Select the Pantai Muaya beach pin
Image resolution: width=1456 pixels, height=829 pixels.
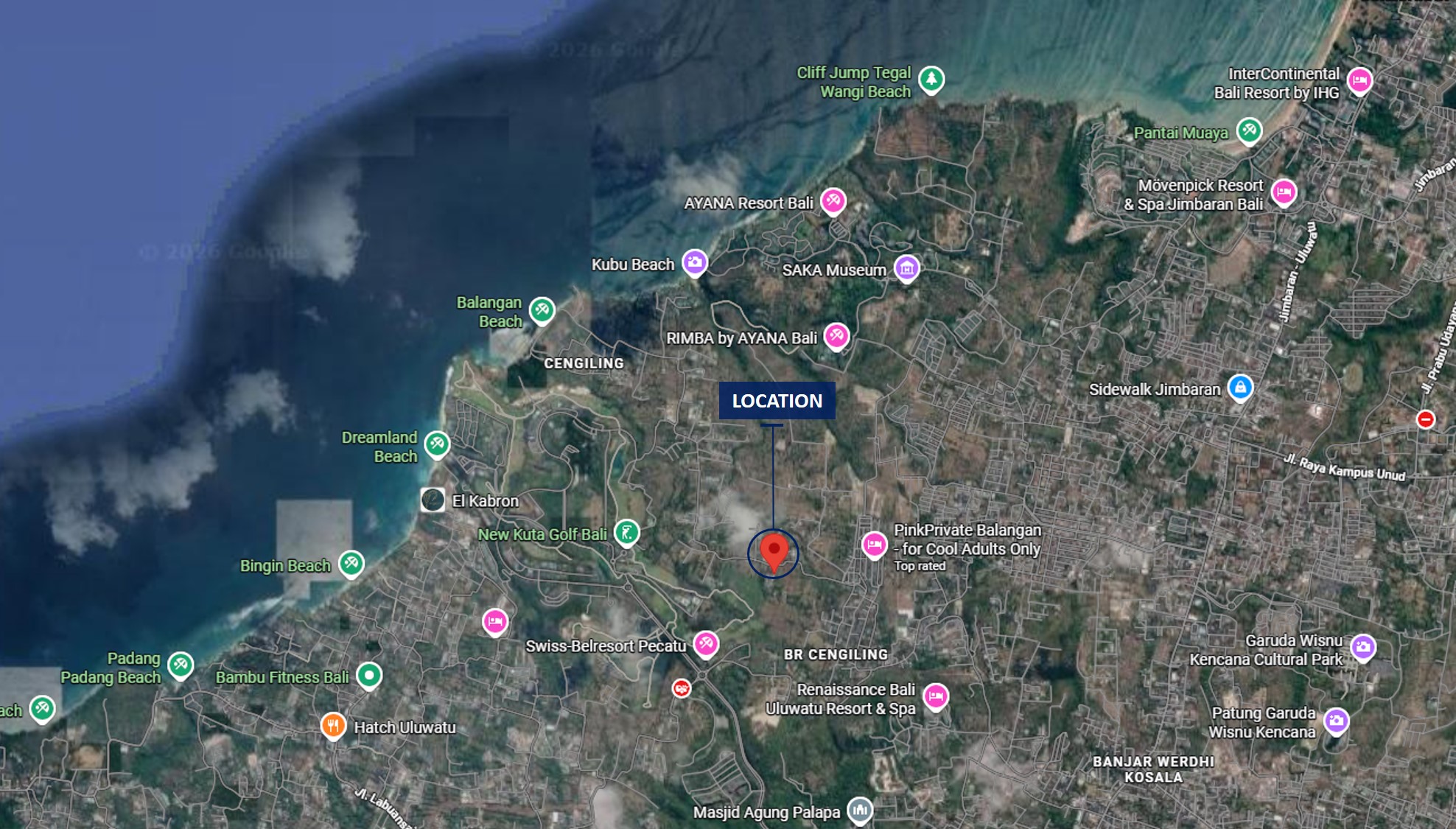[x=1249, y=131]
